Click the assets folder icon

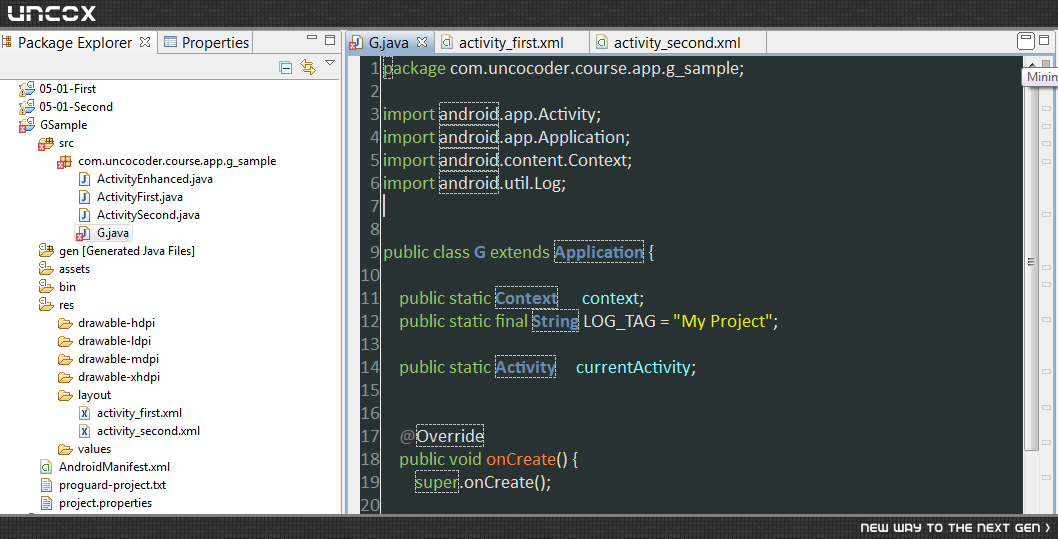46,268
